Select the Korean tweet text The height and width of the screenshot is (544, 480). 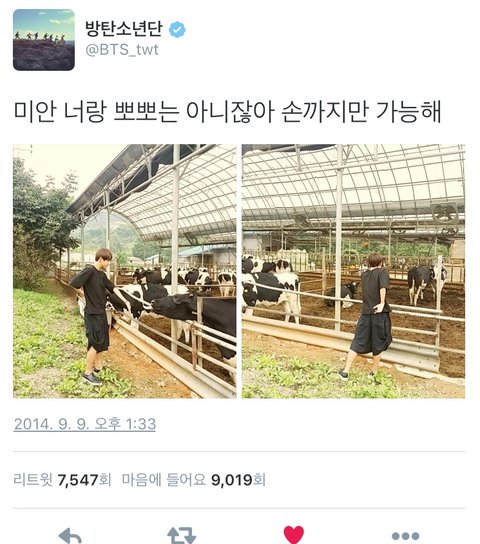point(228,112)
